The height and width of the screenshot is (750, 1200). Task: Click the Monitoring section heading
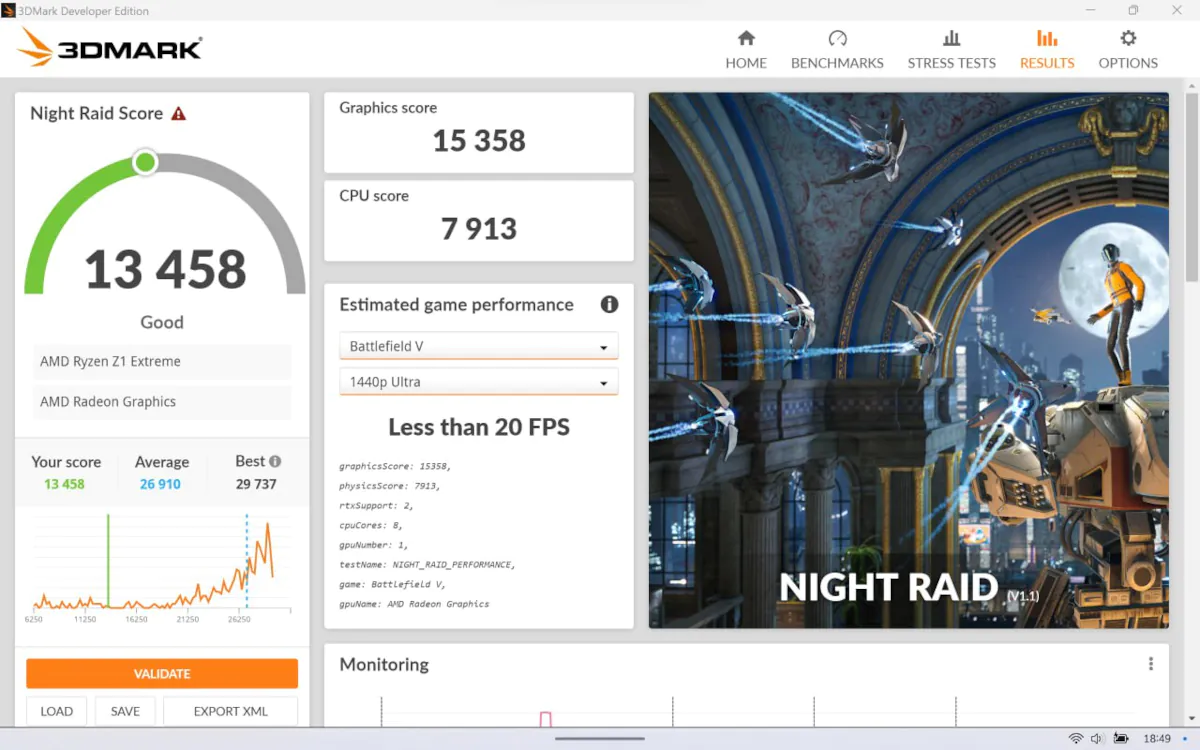point(384,665)
